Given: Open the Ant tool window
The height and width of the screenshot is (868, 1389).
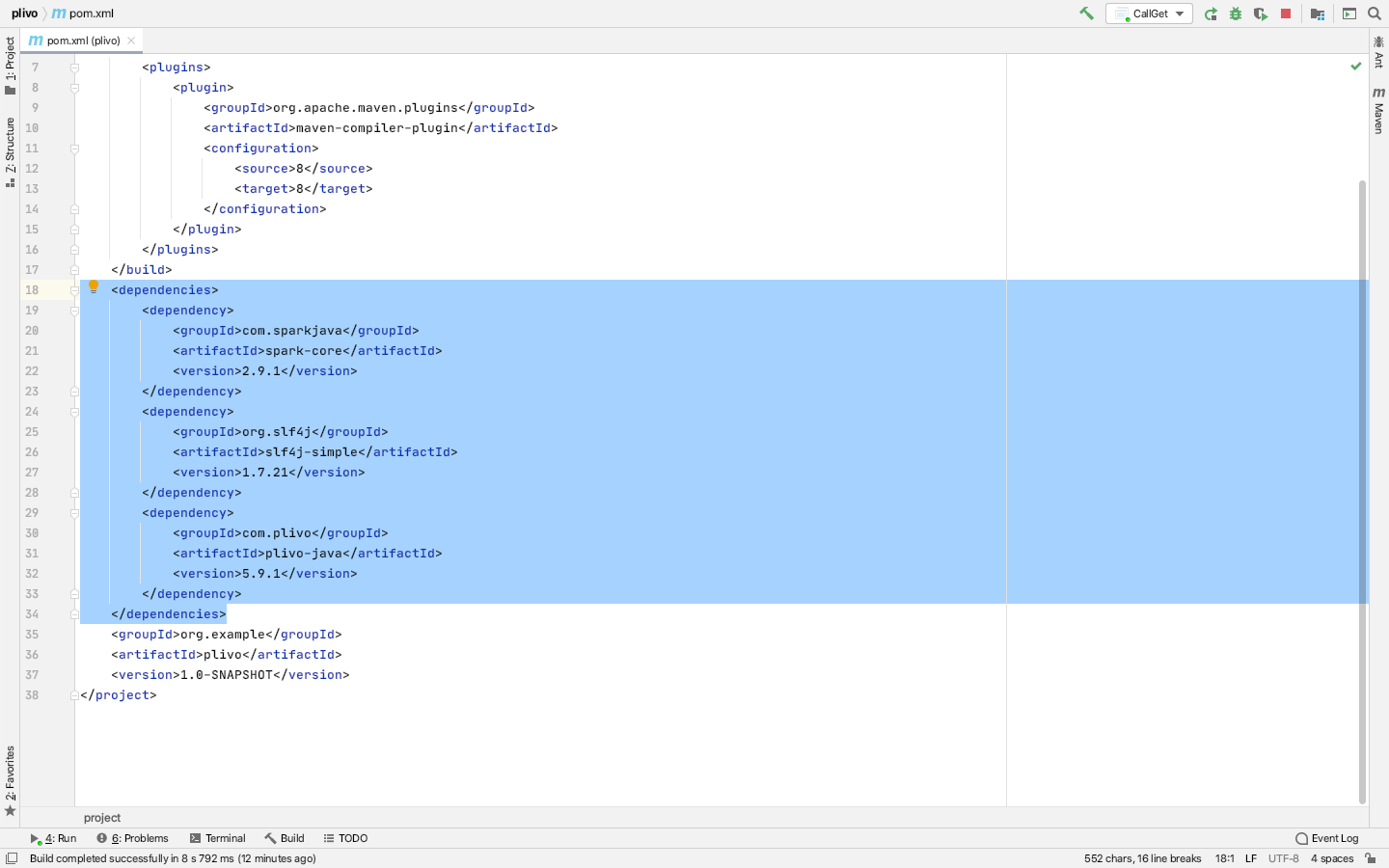Looking at the screenshot, I should click(1378, 52).
